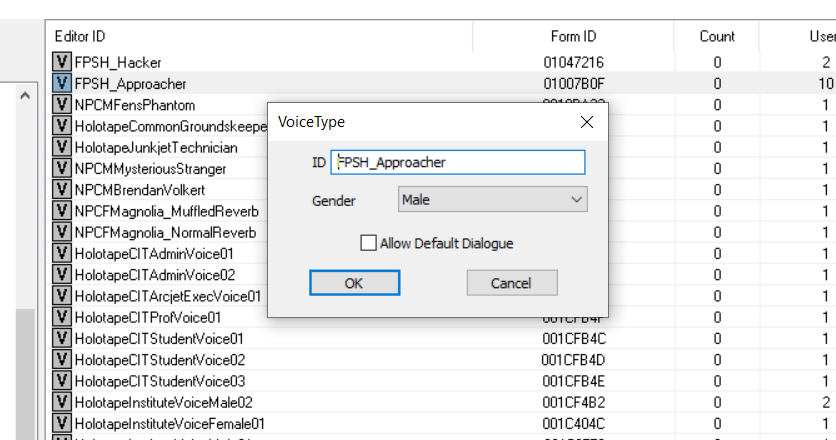The width and height of the screenshot is (836, 440).
Task: Confirm the VoiceType dialog with OK
Action: (355, 283)
